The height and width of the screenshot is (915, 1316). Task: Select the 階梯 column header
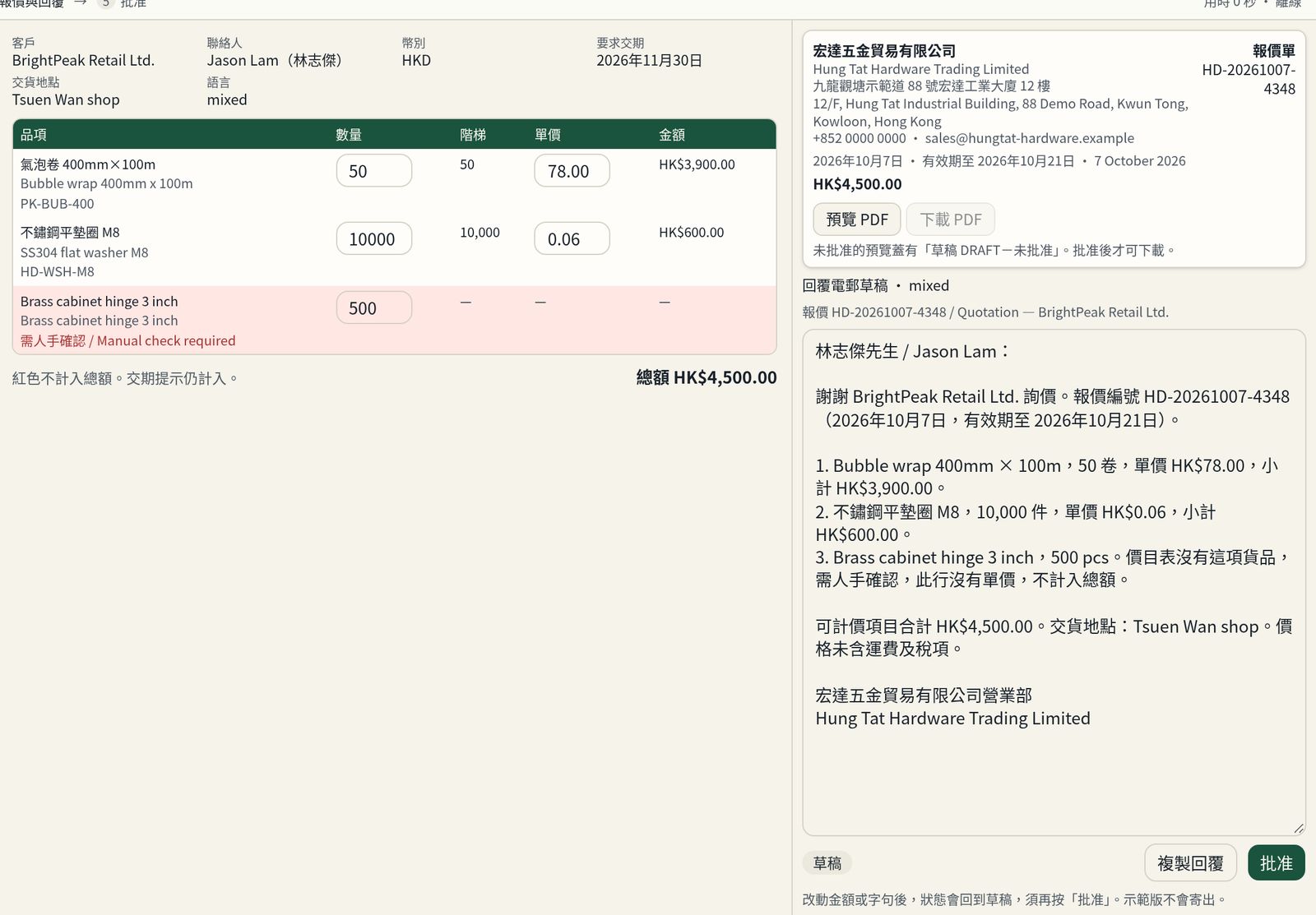[x=473, y=135]
